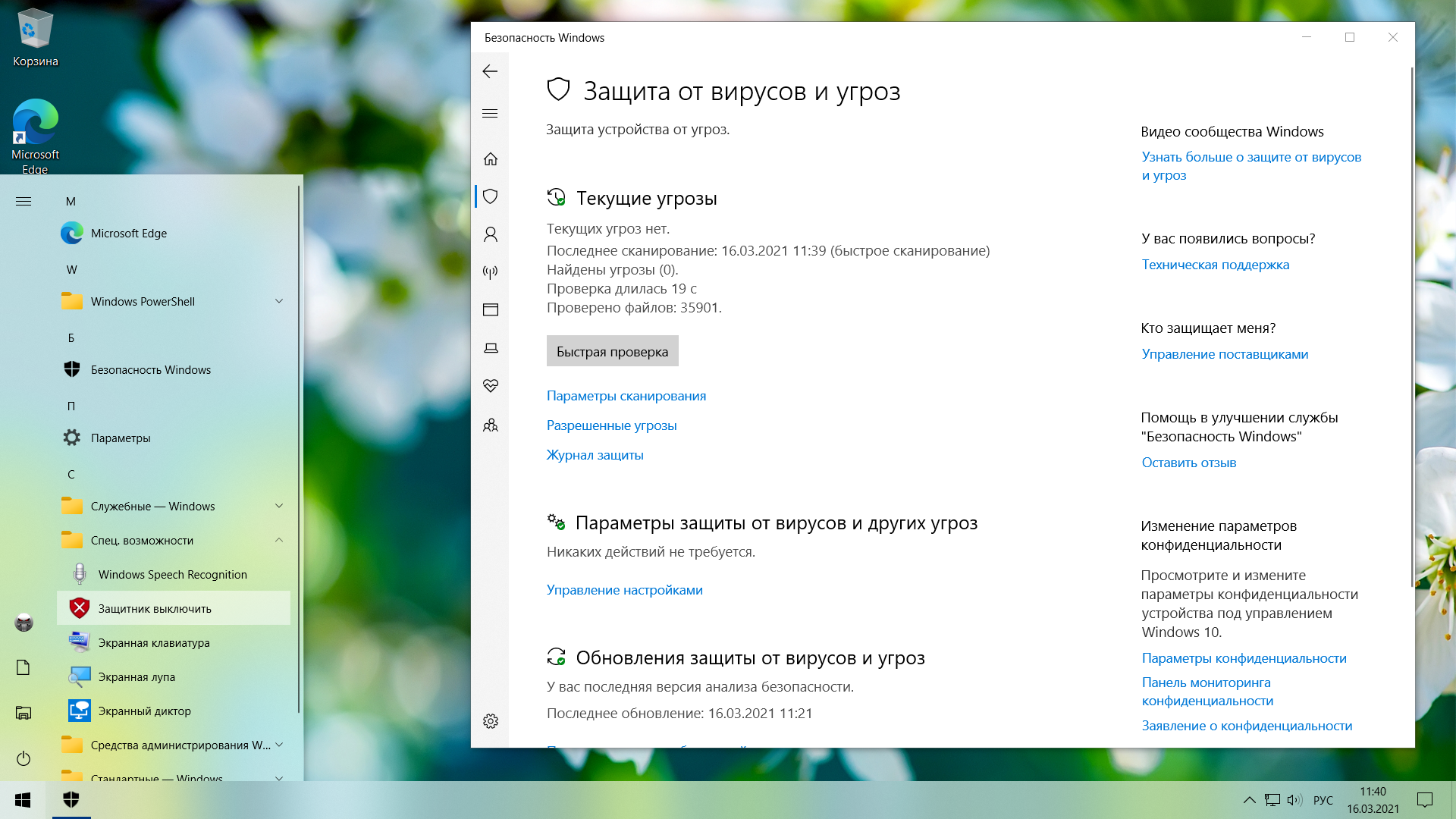Select the virus protection shield in the sidebar

tap(491, 196)
